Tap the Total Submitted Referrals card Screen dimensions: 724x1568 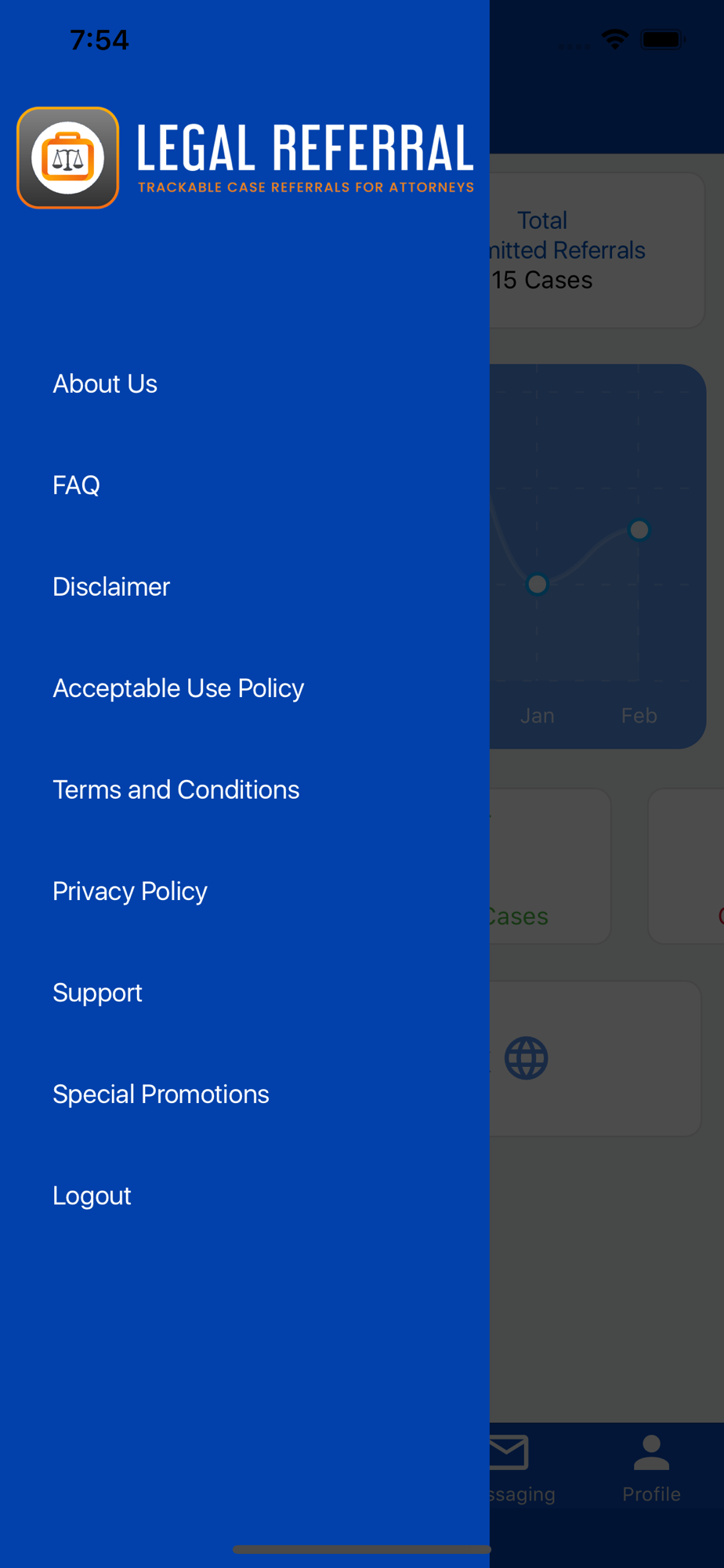(x=597, y=250)
